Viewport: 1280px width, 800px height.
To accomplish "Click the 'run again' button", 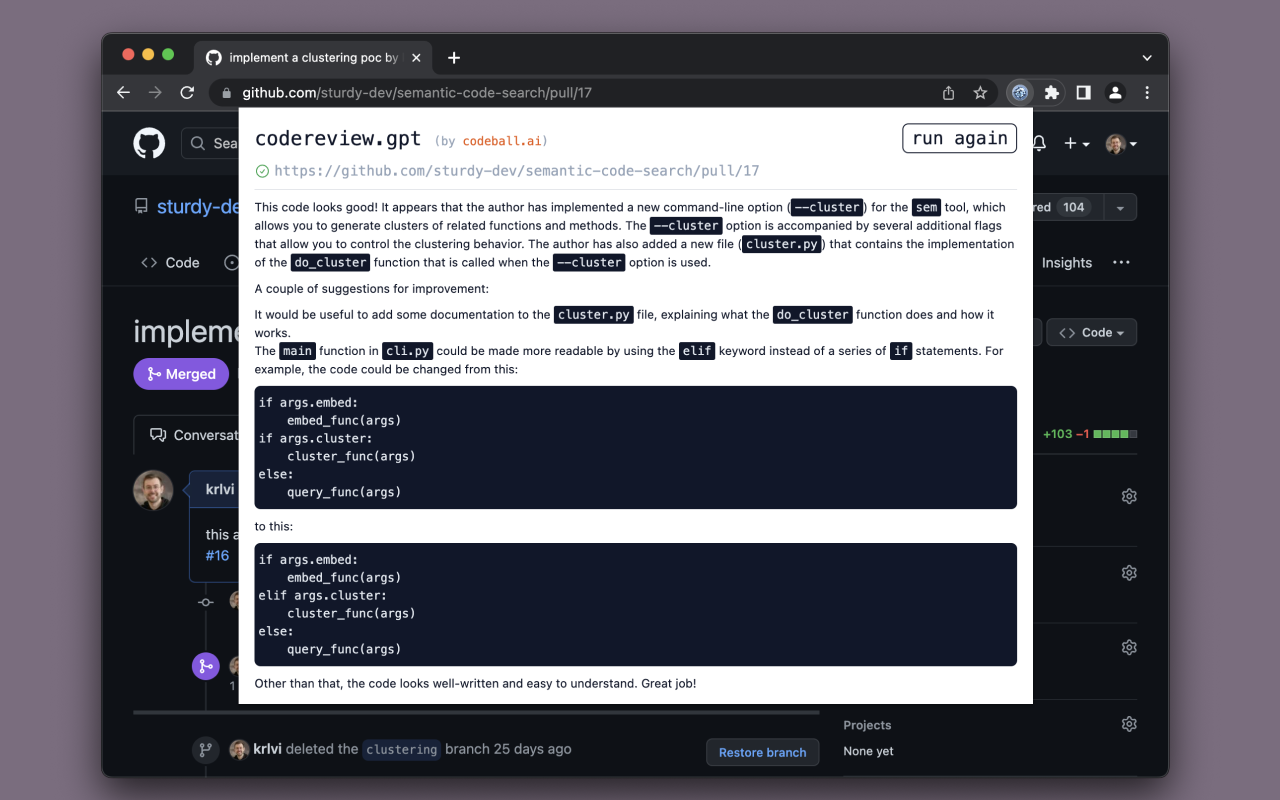I will [959, 138].
